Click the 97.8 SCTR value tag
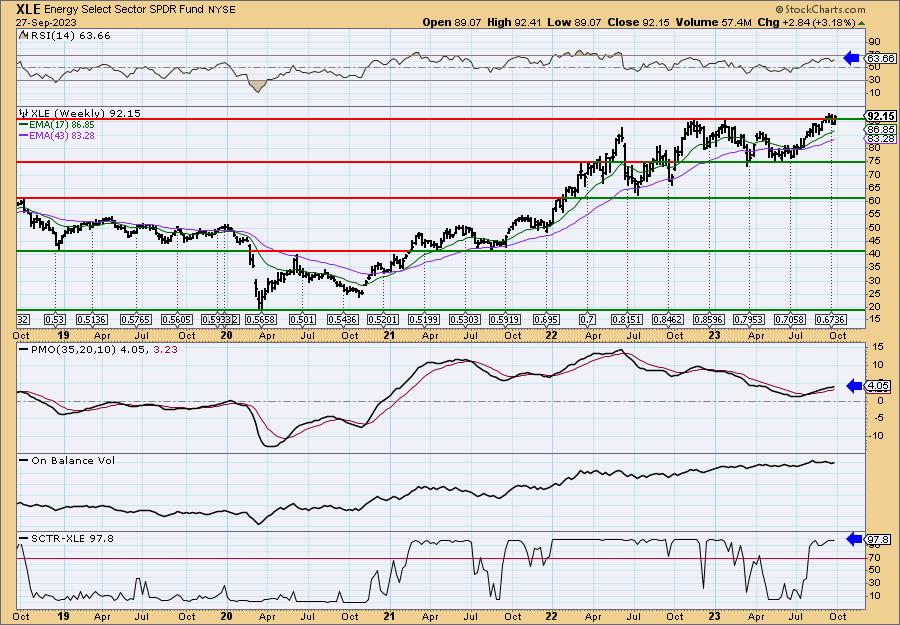The image size is (900, 625). tap(879, 539)
